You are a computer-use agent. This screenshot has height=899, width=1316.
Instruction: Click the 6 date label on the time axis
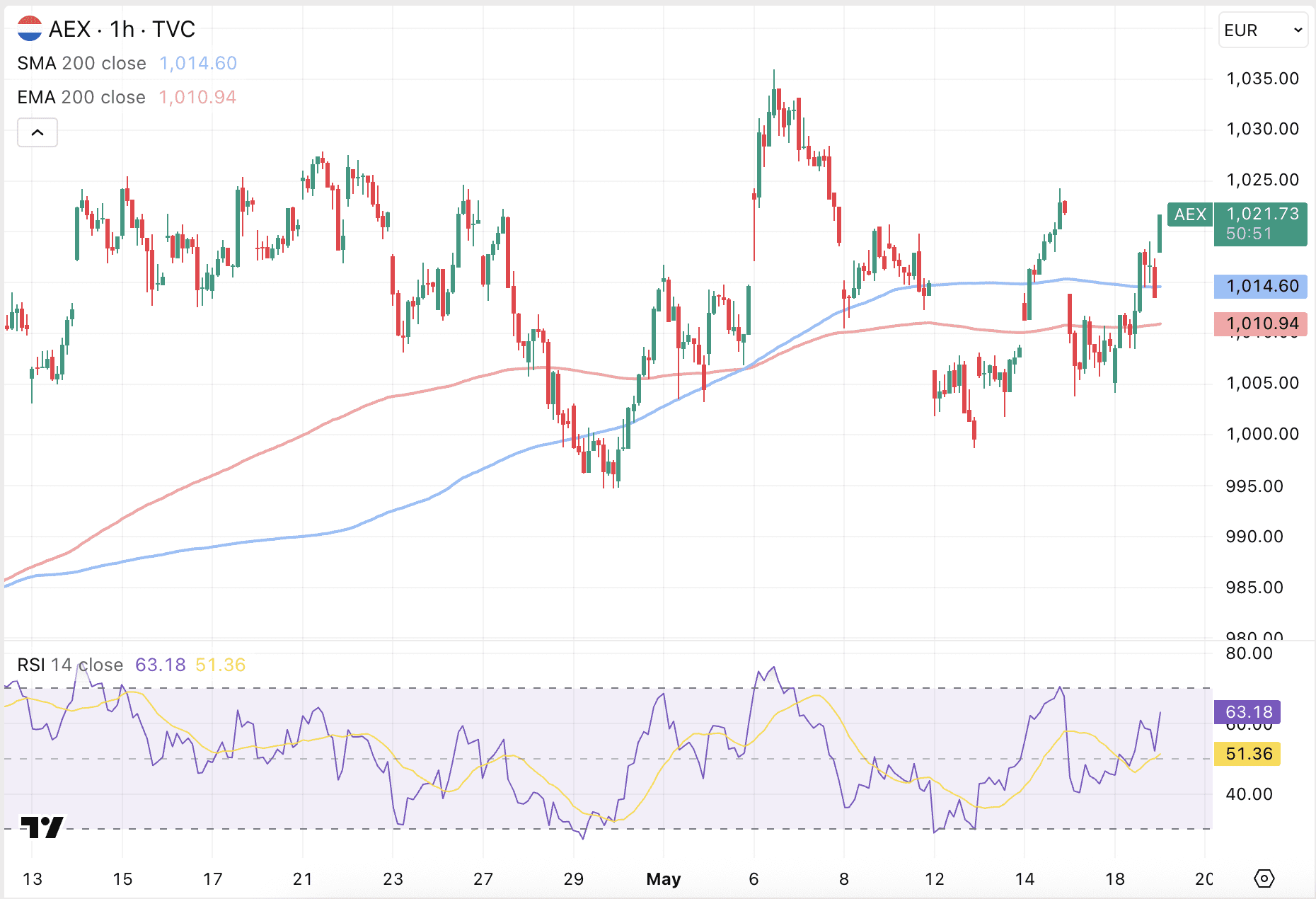754,879
